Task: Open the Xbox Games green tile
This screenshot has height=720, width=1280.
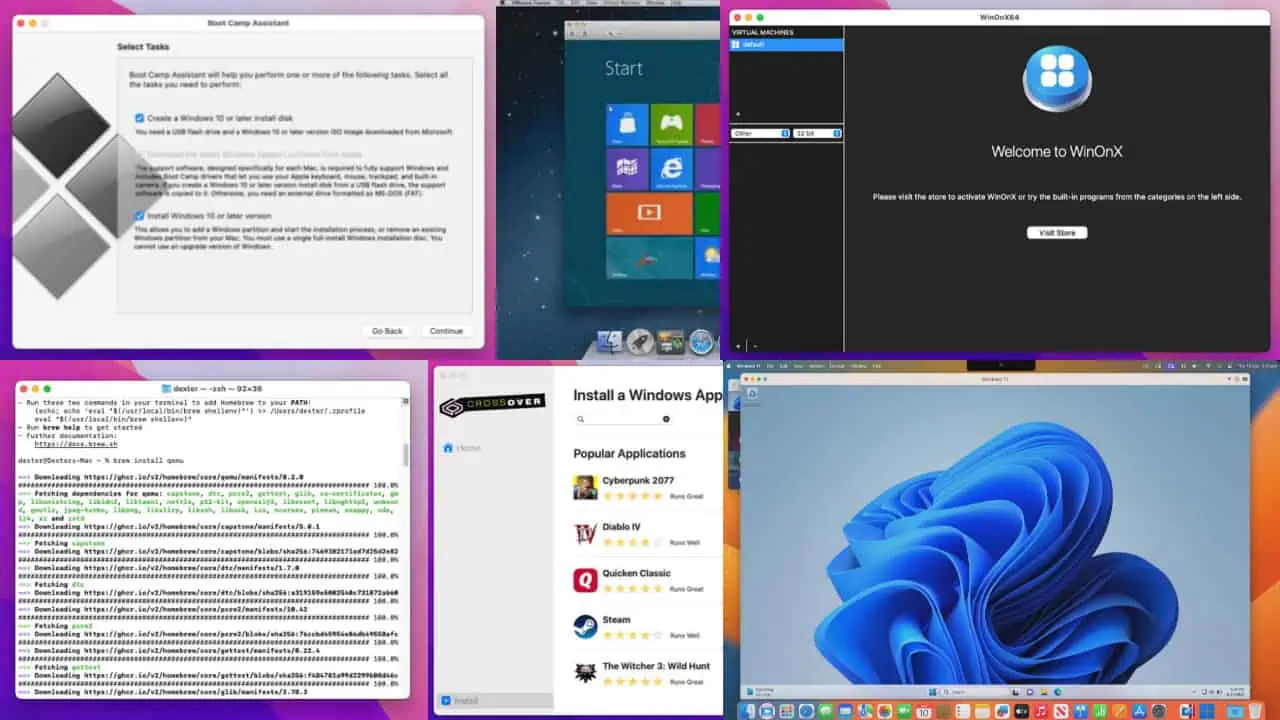Action: coord(671,124)
